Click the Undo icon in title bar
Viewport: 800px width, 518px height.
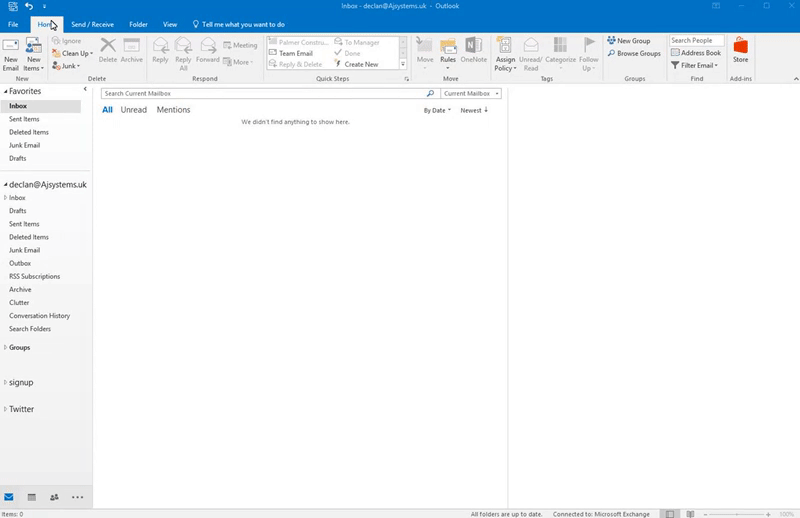(29, 6)
